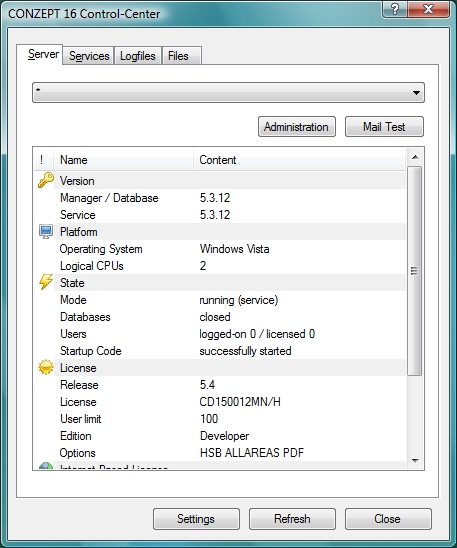Select the Manager / Database row

(220, 198)
